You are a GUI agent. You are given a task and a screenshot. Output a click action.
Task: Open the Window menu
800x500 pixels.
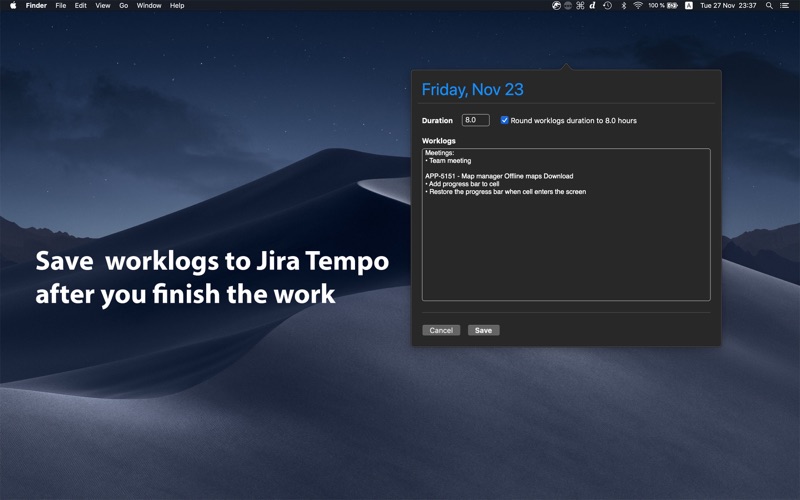click(x=149, y=6)
